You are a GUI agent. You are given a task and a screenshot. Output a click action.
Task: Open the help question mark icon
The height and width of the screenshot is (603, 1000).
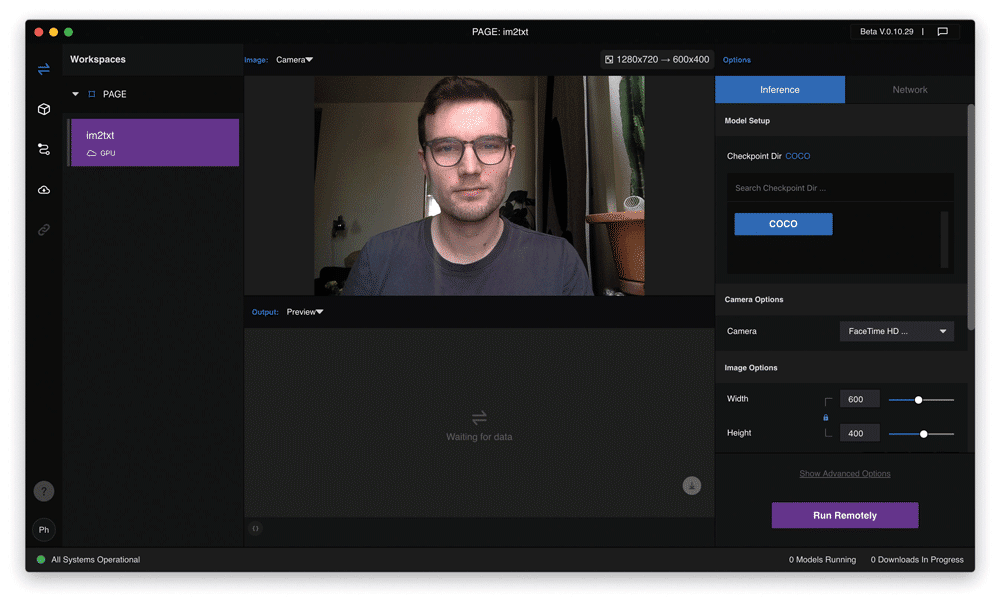pyautogui.click(x=43, y=491)
